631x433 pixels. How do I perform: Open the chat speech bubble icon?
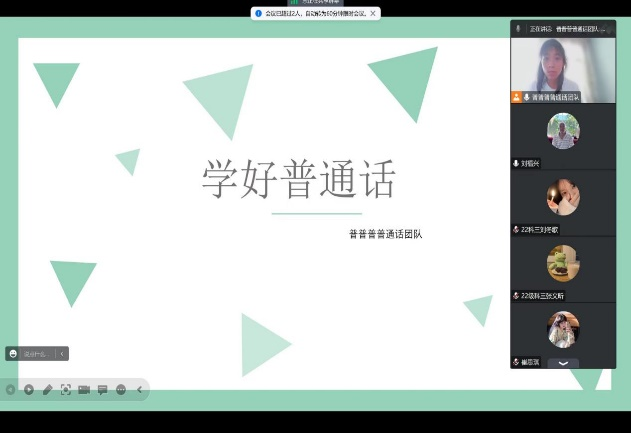click(102, 389)
